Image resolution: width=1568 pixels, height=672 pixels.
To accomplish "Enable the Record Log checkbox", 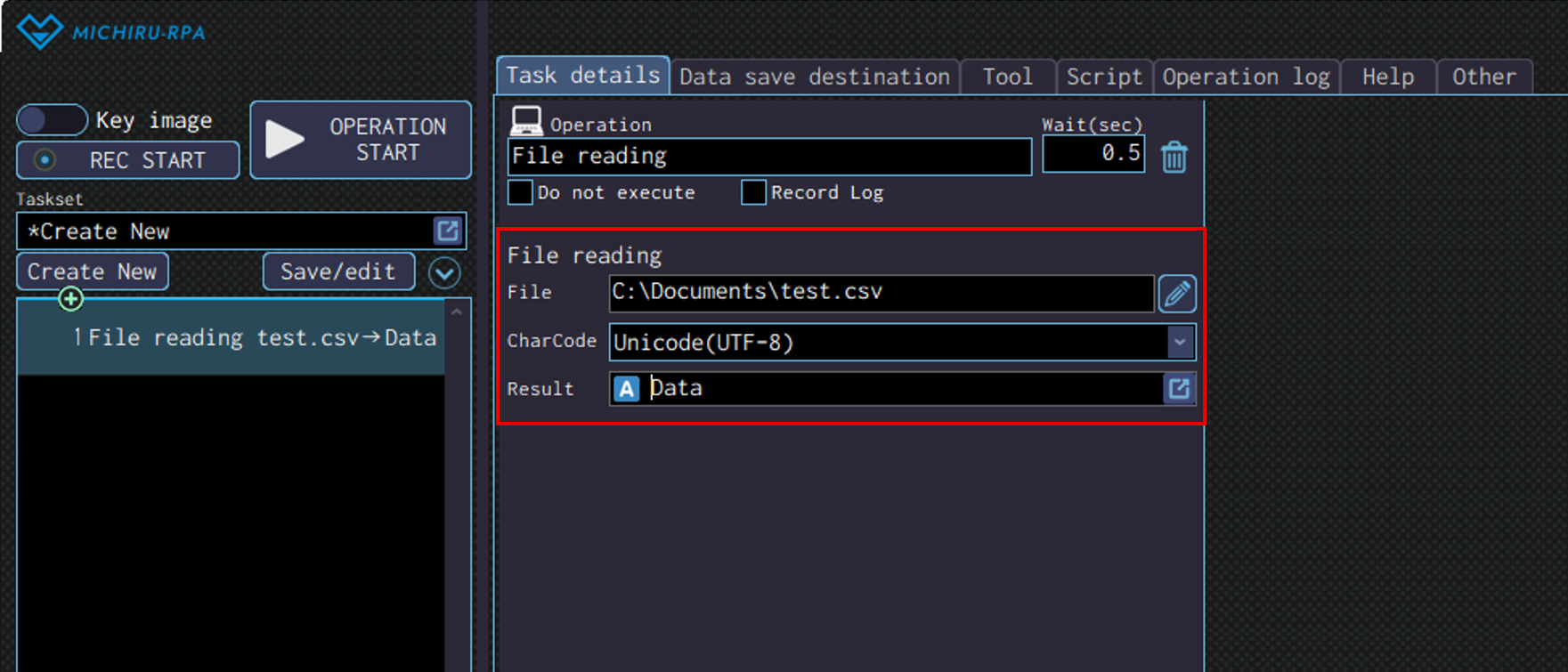I will 753,192.
